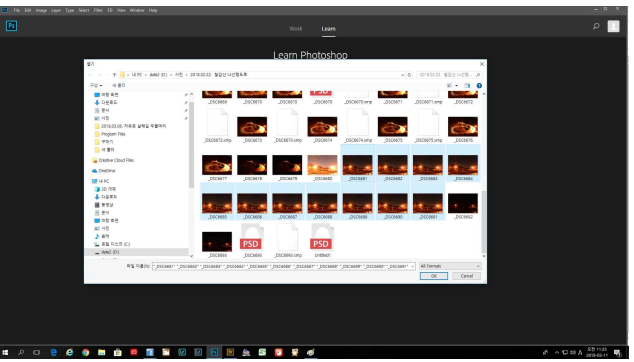
Task: Open the Filter menu
Action: click(x=98, y=11)
